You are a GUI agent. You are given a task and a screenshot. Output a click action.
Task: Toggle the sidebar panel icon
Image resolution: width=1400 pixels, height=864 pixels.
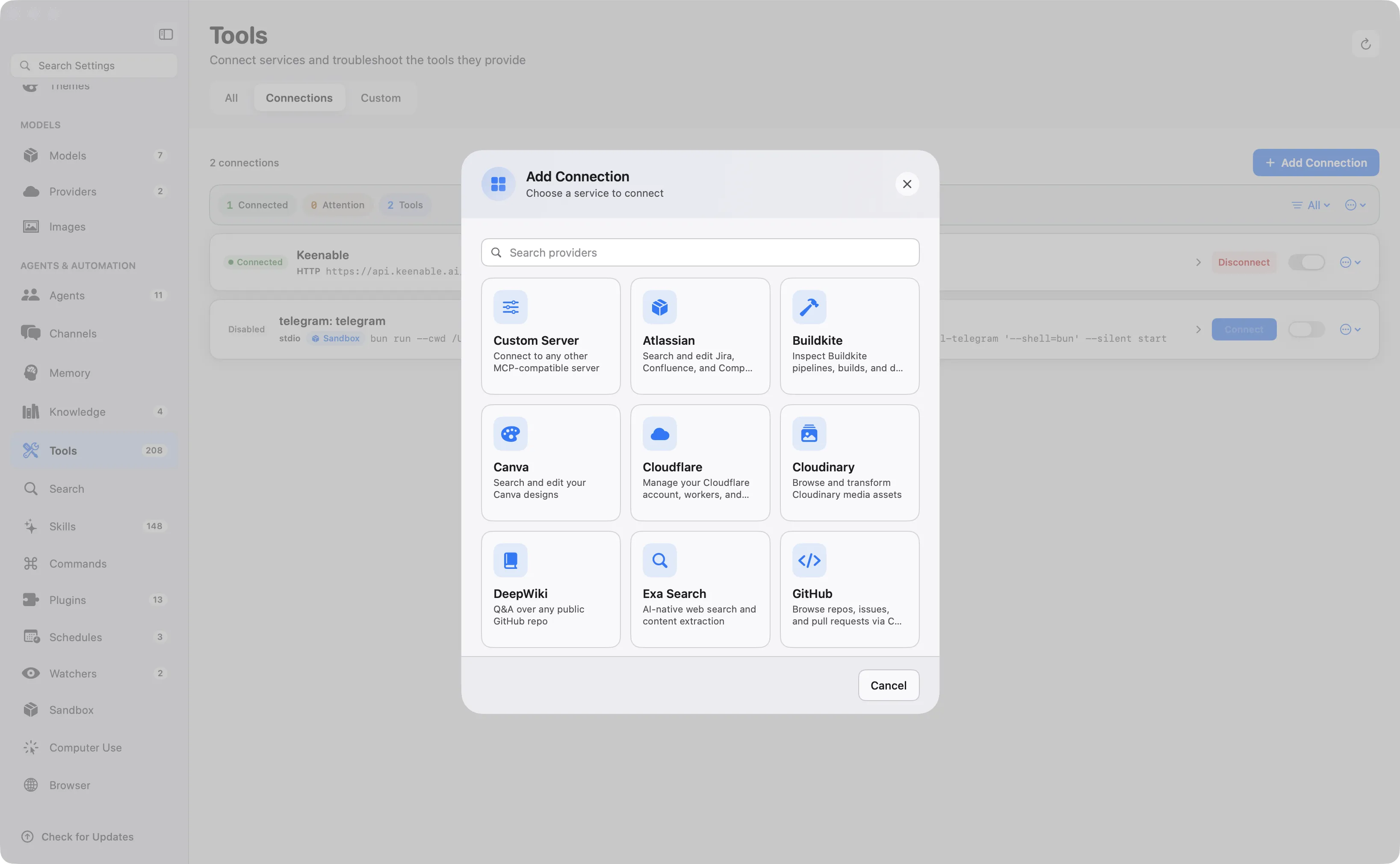[165, 34]
